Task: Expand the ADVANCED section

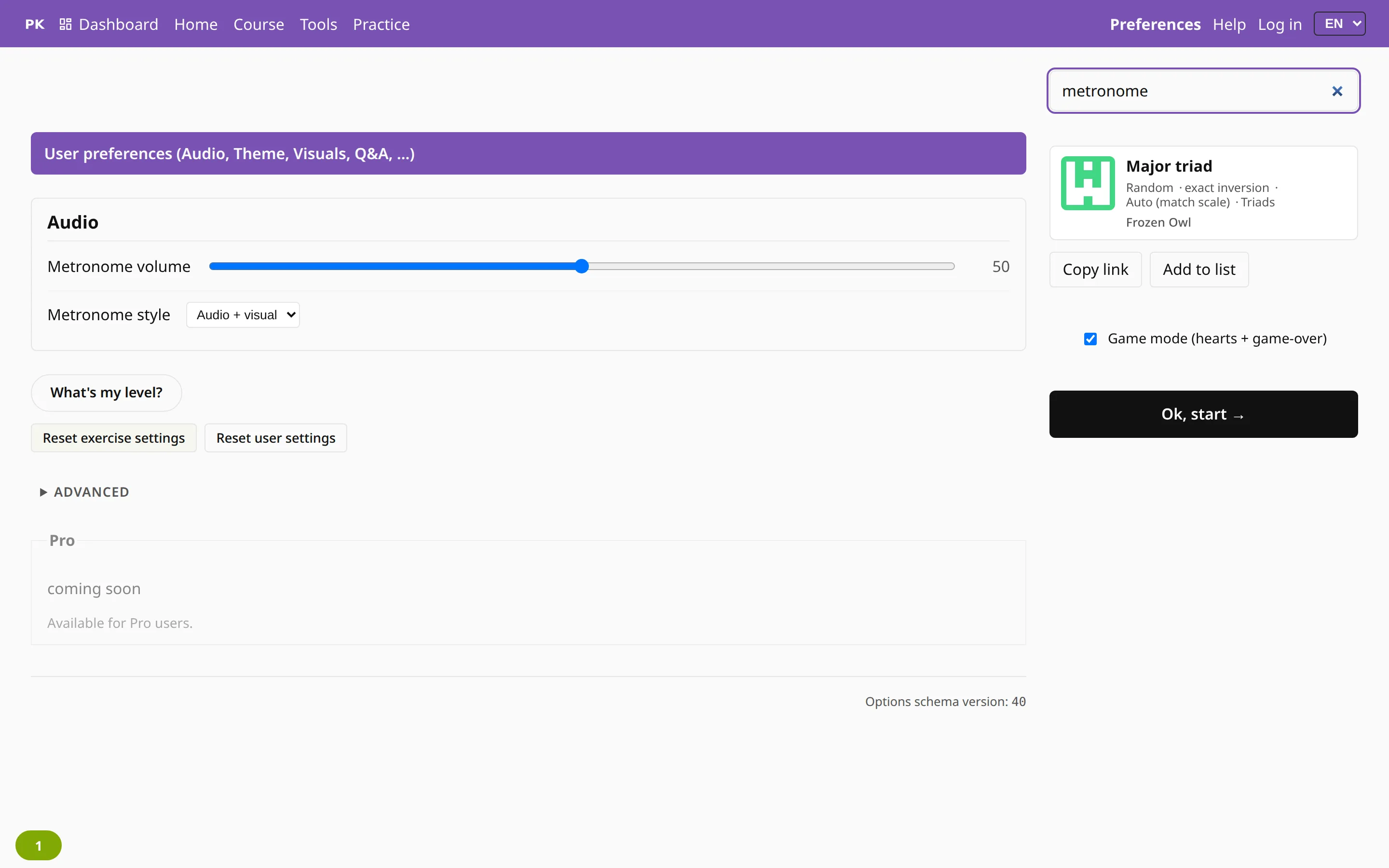Action: [84, 492]
